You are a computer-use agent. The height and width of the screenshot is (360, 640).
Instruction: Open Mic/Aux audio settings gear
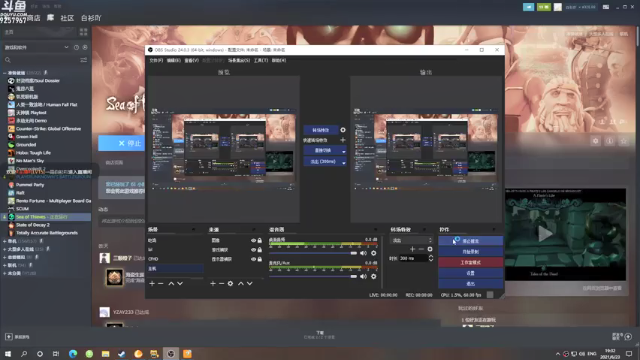point(373,276)
